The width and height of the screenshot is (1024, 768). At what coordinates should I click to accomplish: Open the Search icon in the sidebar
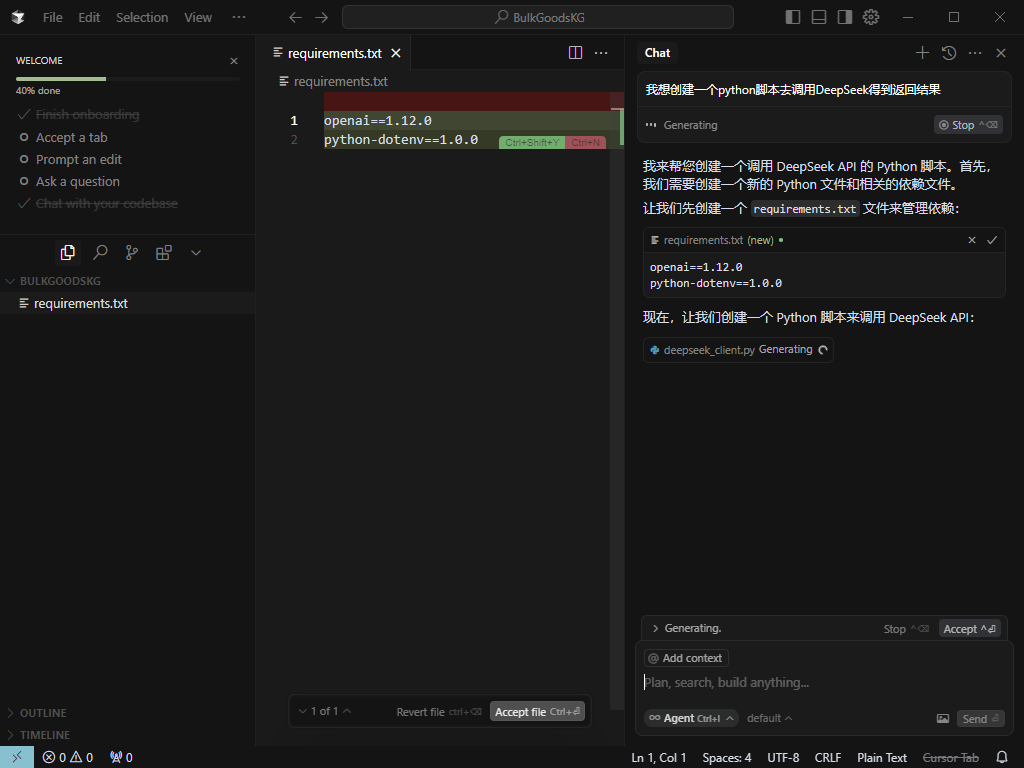(x=100, y=253)
